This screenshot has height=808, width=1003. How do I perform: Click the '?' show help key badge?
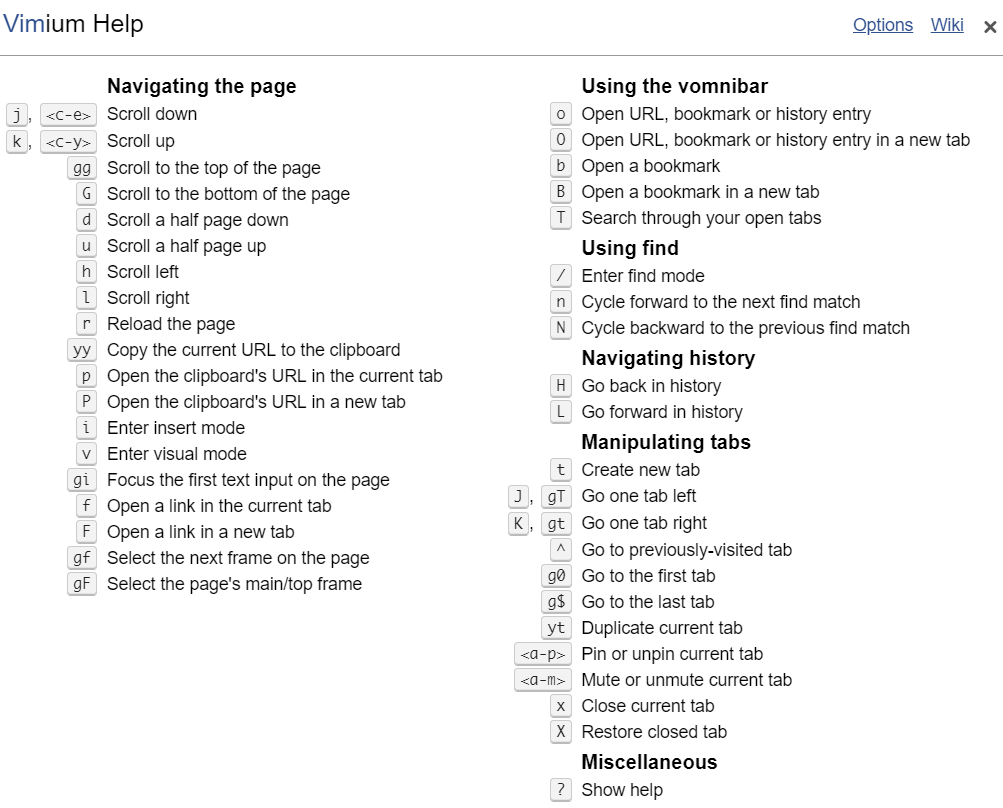[561, 790]
